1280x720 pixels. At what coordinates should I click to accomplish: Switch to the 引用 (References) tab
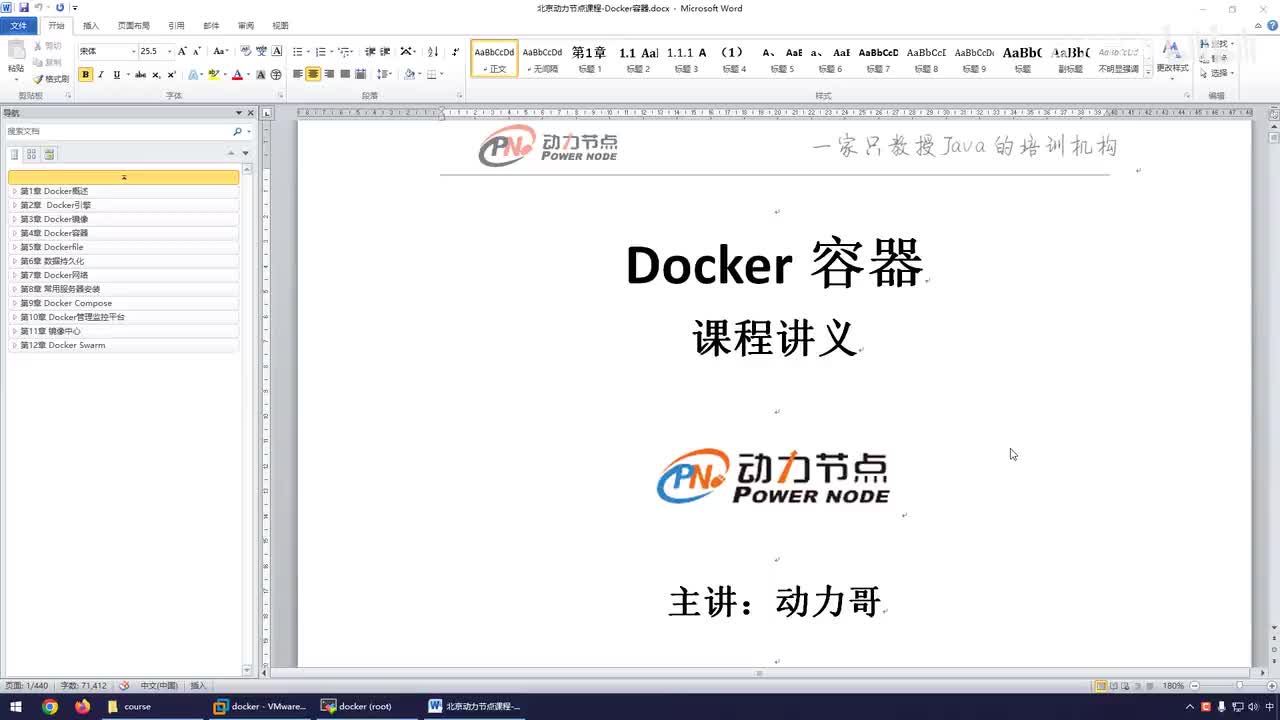176,26
